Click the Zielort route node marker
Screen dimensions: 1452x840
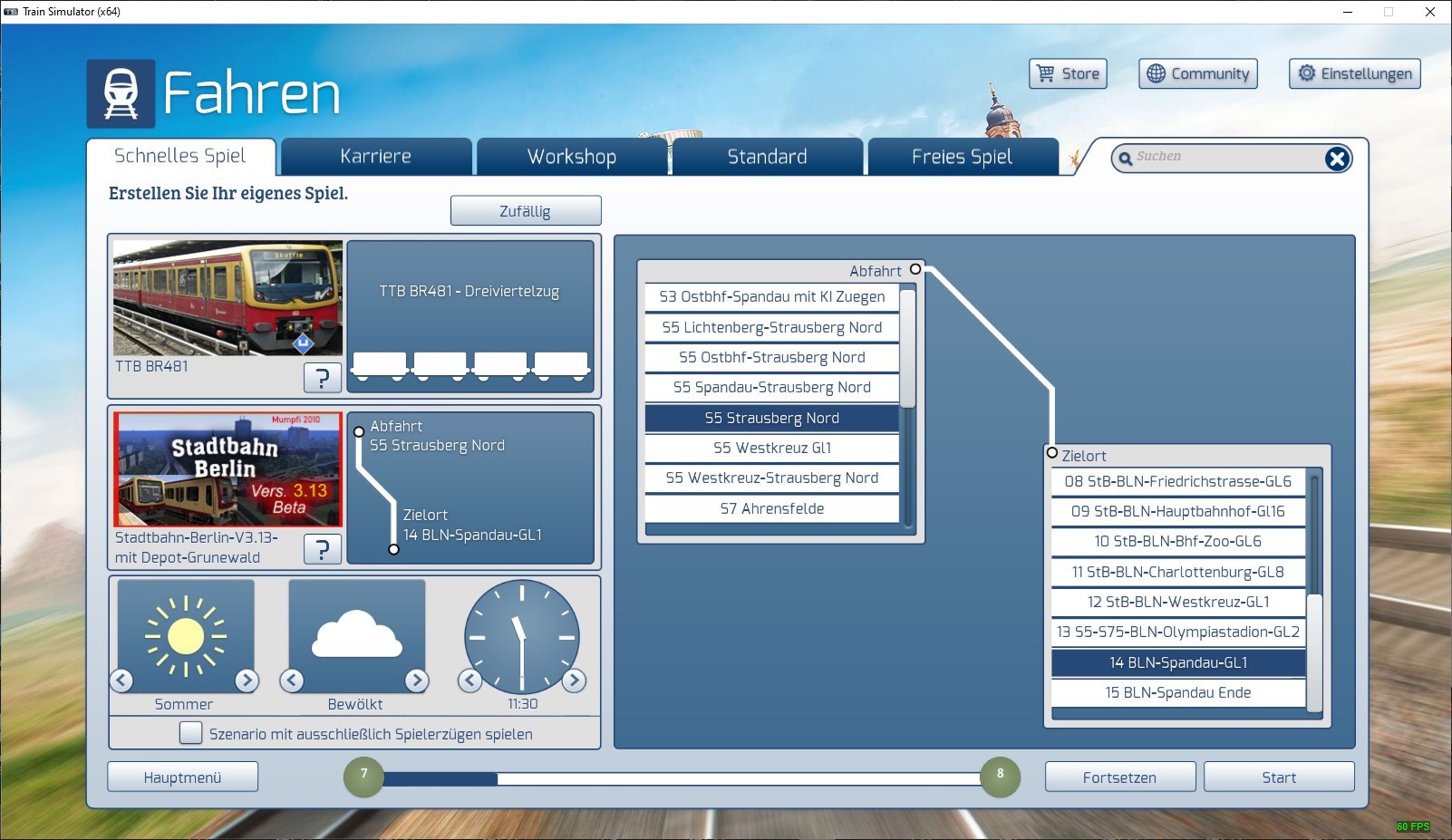click(x=1052, y=452)
